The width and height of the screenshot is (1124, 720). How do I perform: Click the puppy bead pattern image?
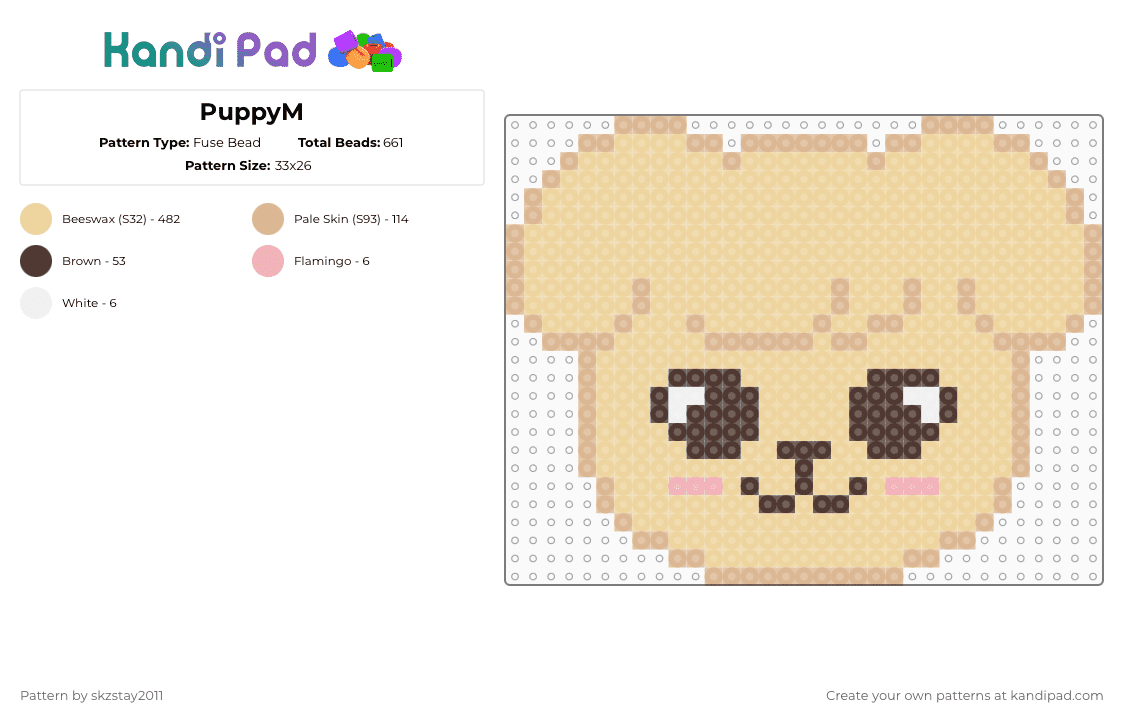804,350
